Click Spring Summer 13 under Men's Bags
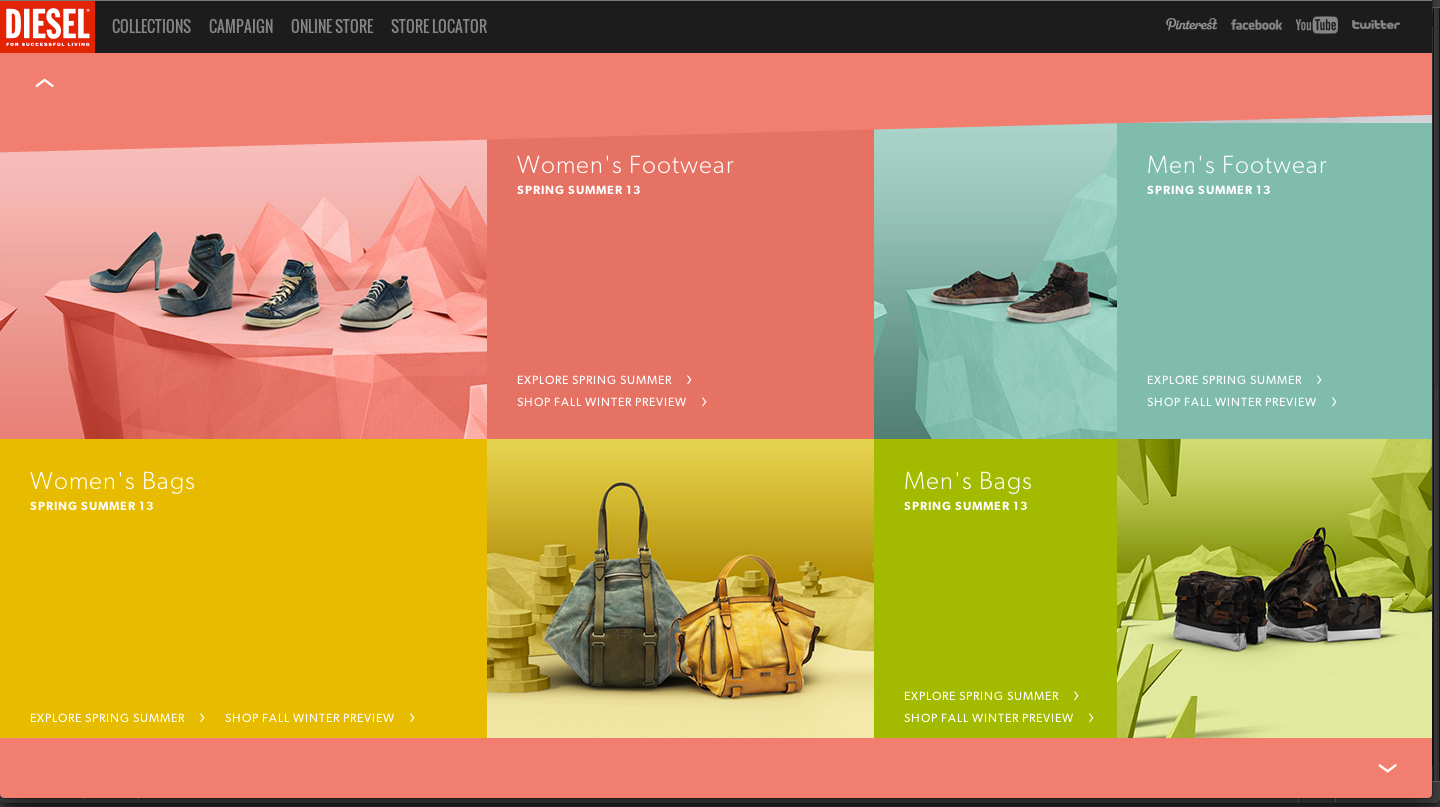Image resolution: width=1440 pixels, height=807 pixels. pyautogui.click(x=966, y=506)
